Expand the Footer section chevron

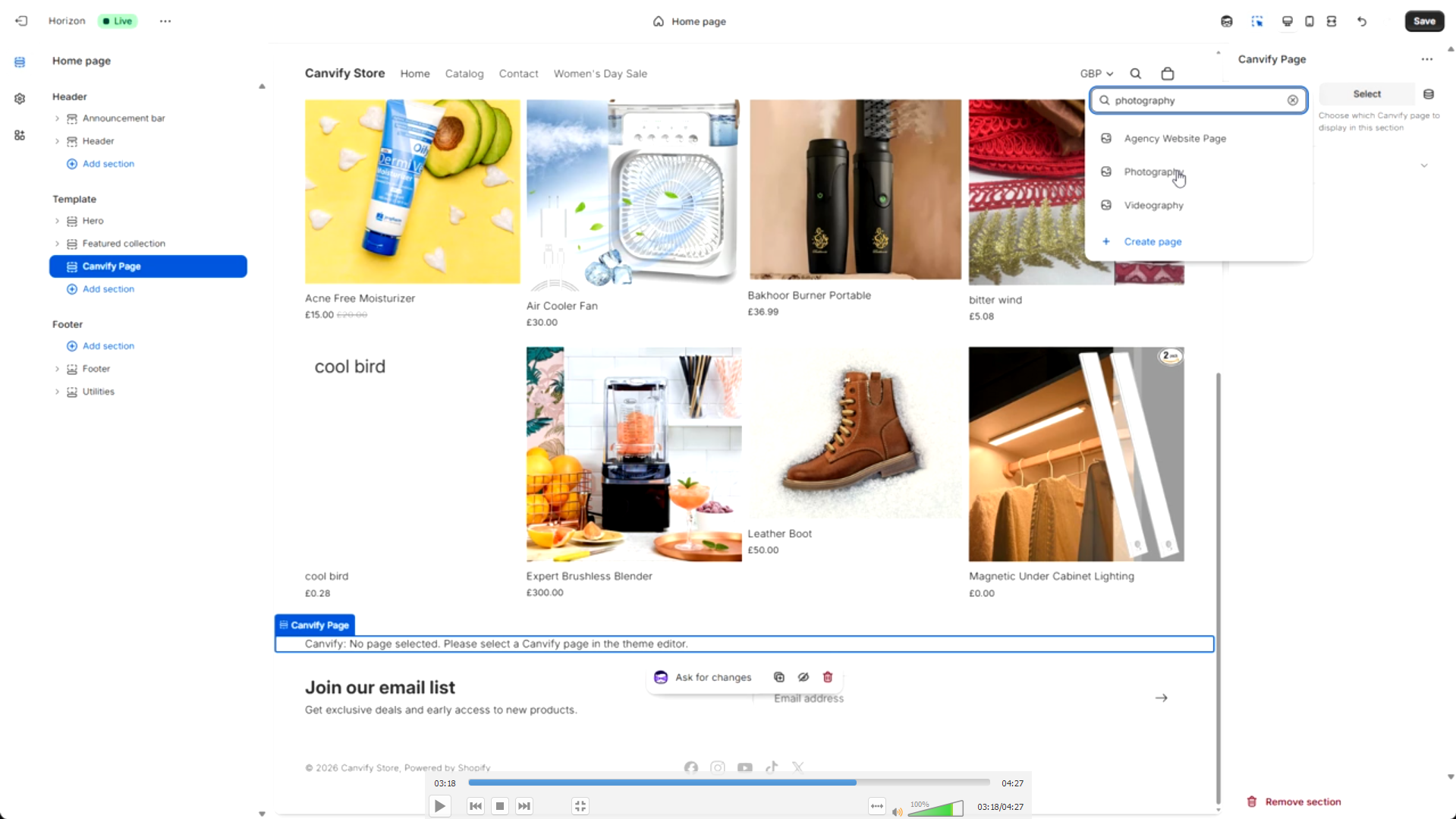pos(57,369)
